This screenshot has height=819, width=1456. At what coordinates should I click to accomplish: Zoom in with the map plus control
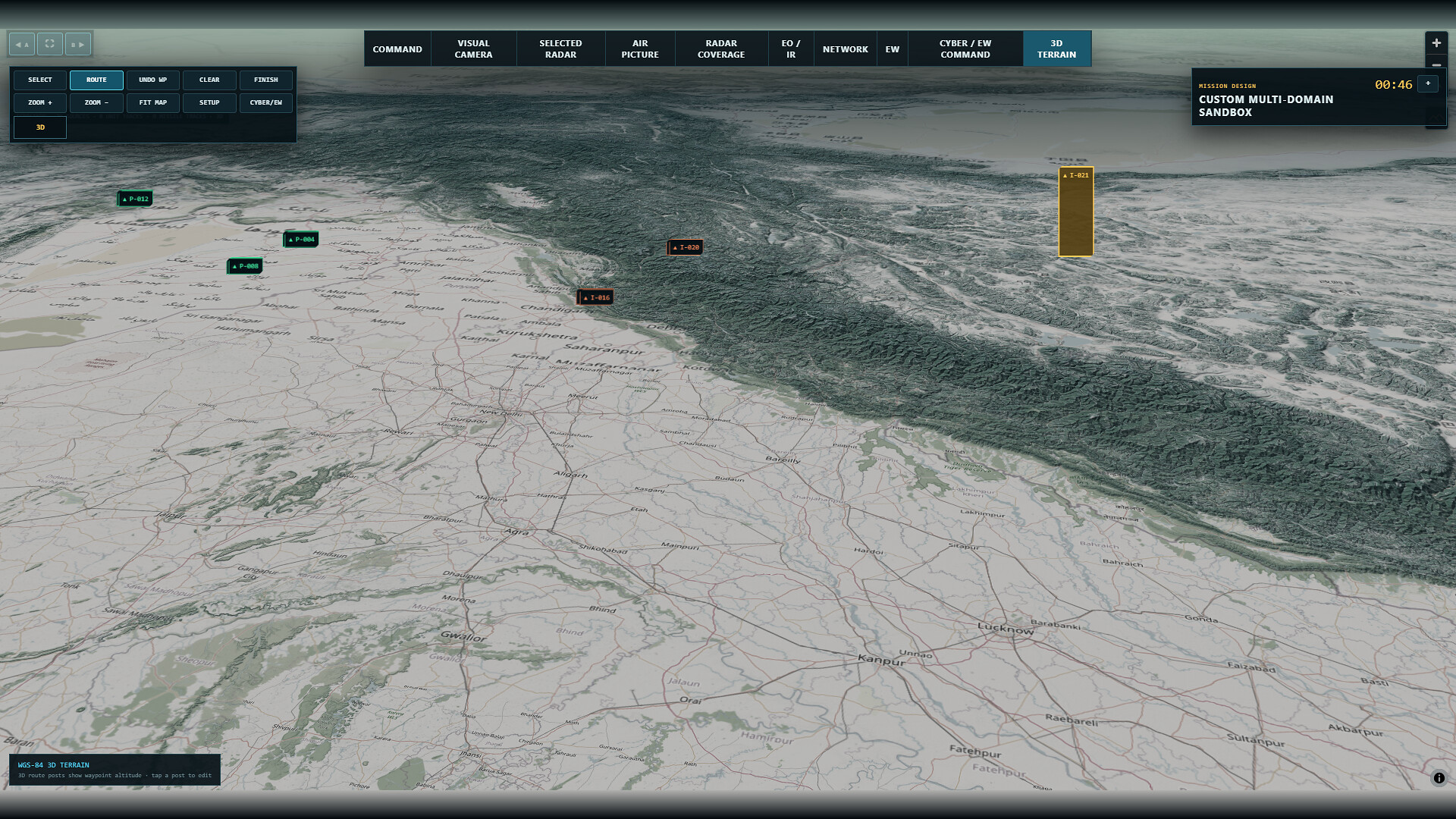pyautogui.click(x=1436, y=43)
